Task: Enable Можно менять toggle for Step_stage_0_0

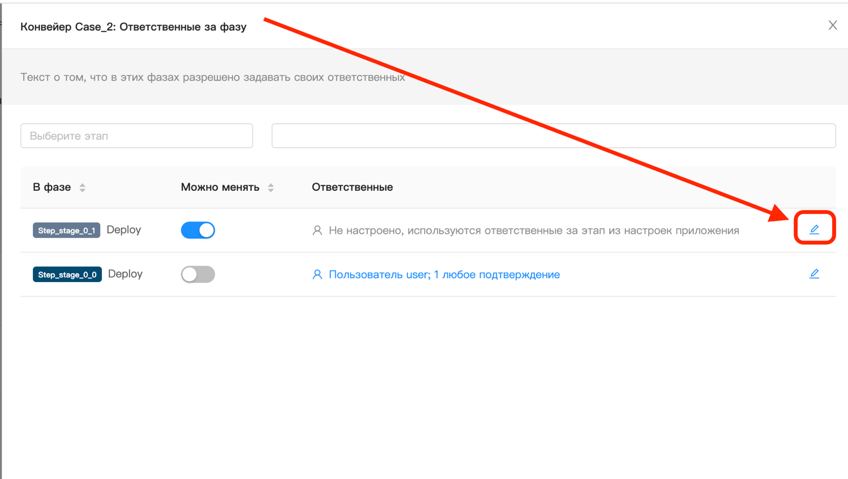Action: pyautogui.click(x=198, y=274)
